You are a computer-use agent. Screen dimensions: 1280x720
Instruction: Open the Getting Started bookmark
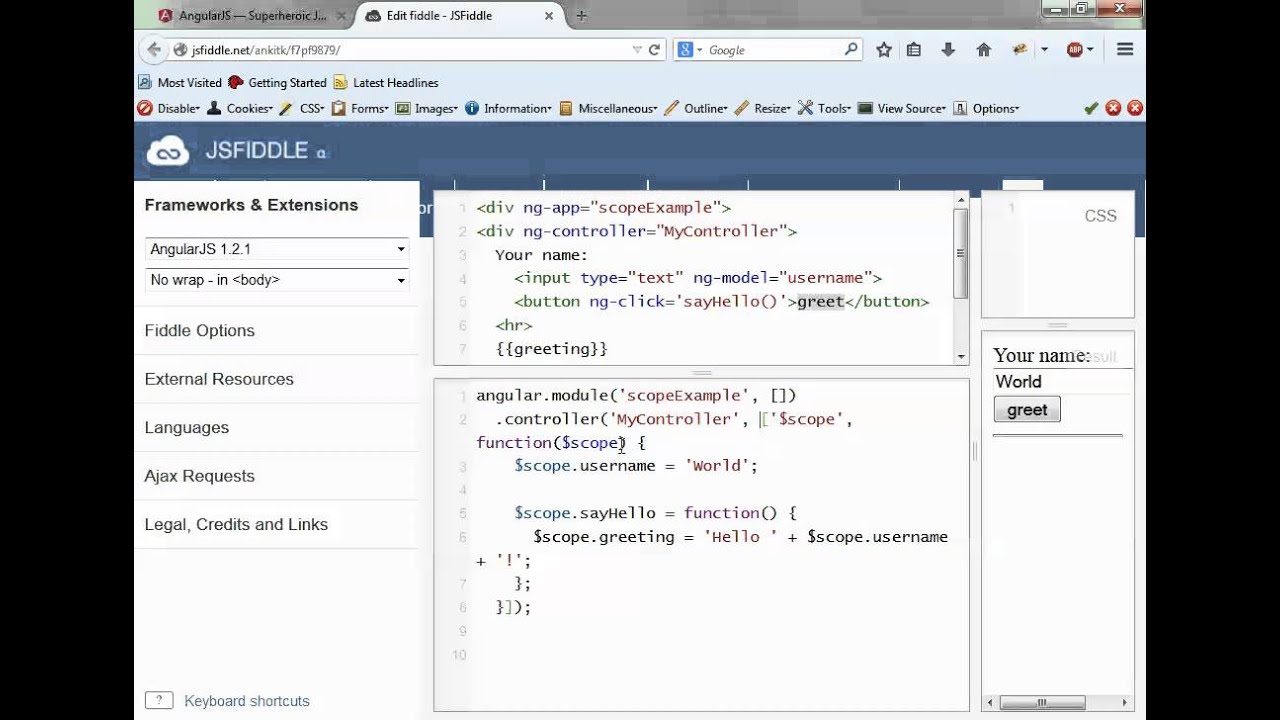click(277, 82)
